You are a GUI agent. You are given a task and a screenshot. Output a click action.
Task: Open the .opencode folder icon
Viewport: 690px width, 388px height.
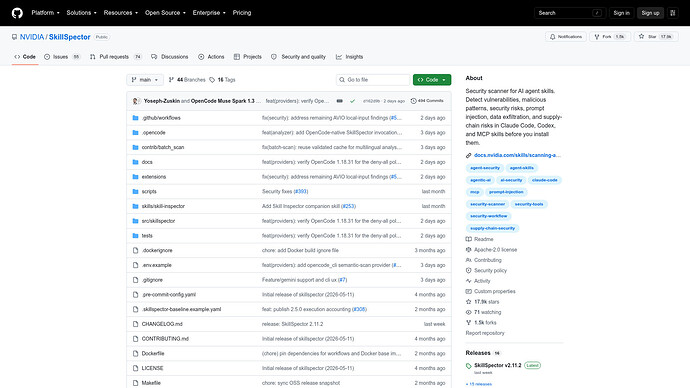point(136,132)
